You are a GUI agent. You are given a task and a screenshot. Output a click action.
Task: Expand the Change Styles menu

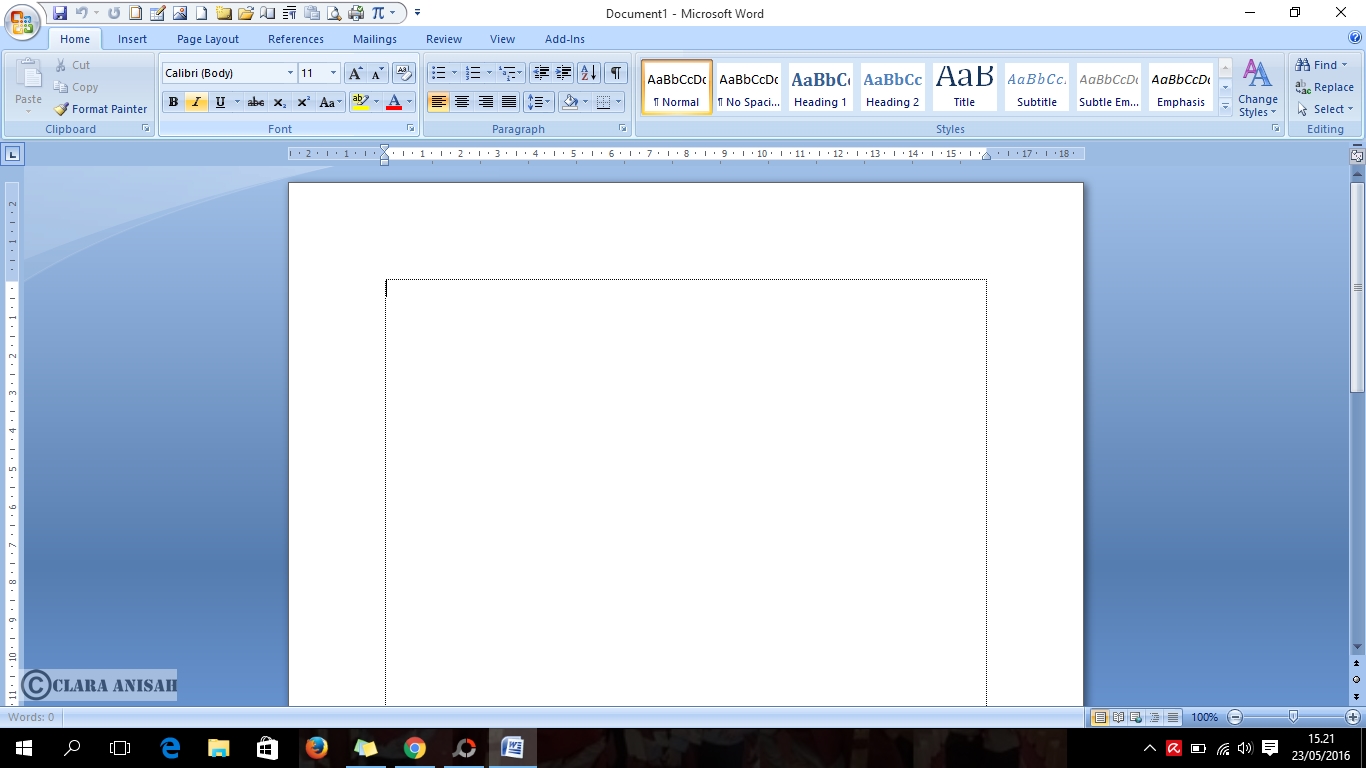point(1257,89)
